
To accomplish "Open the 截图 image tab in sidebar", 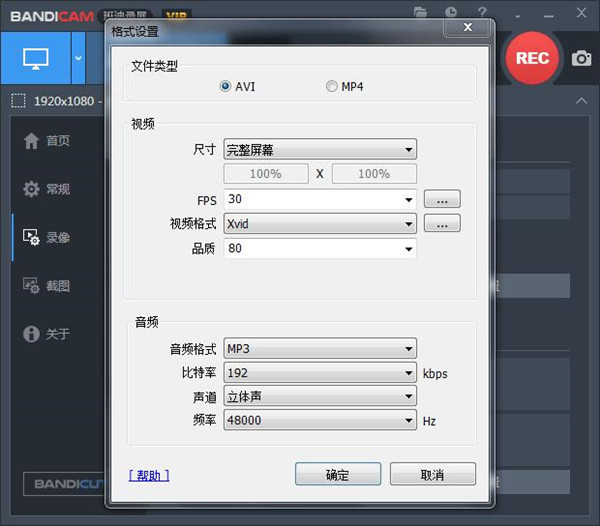I will point(47,286).
